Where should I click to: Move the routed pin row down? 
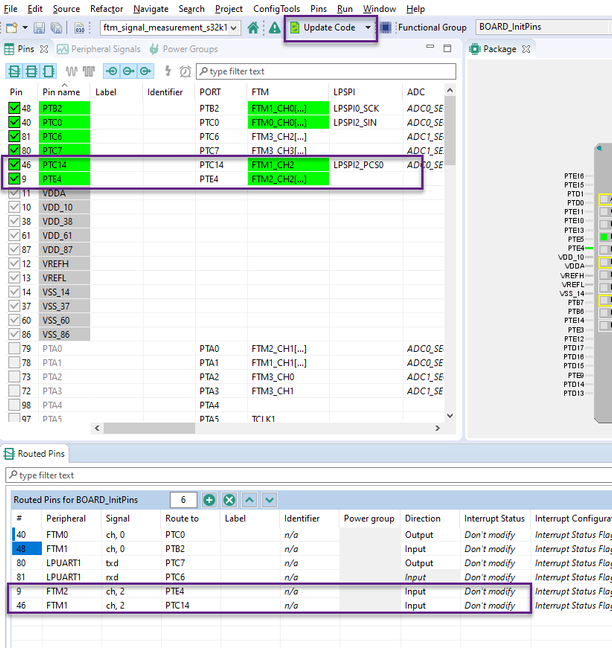click(269, 500)
